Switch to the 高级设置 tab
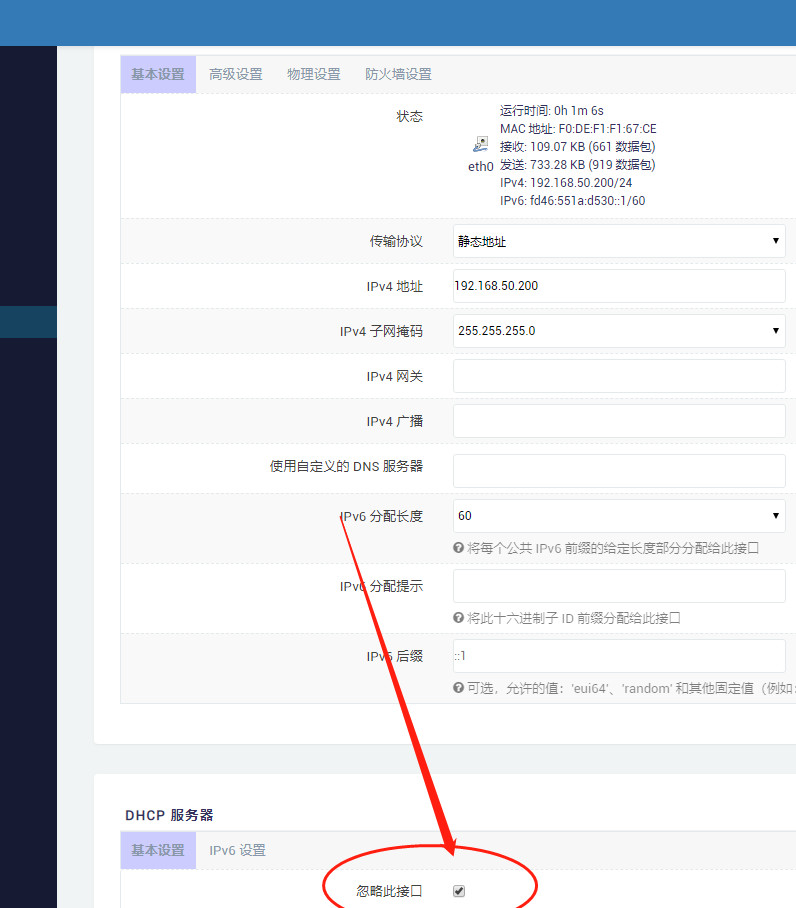 (x=236, y=74)
